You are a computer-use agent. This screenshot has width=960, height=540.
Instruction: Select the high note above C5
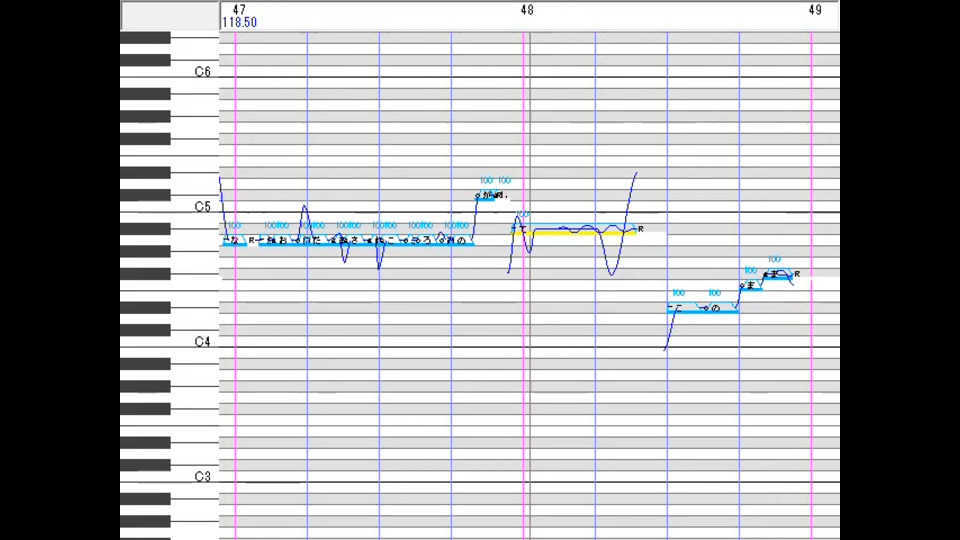486,196
